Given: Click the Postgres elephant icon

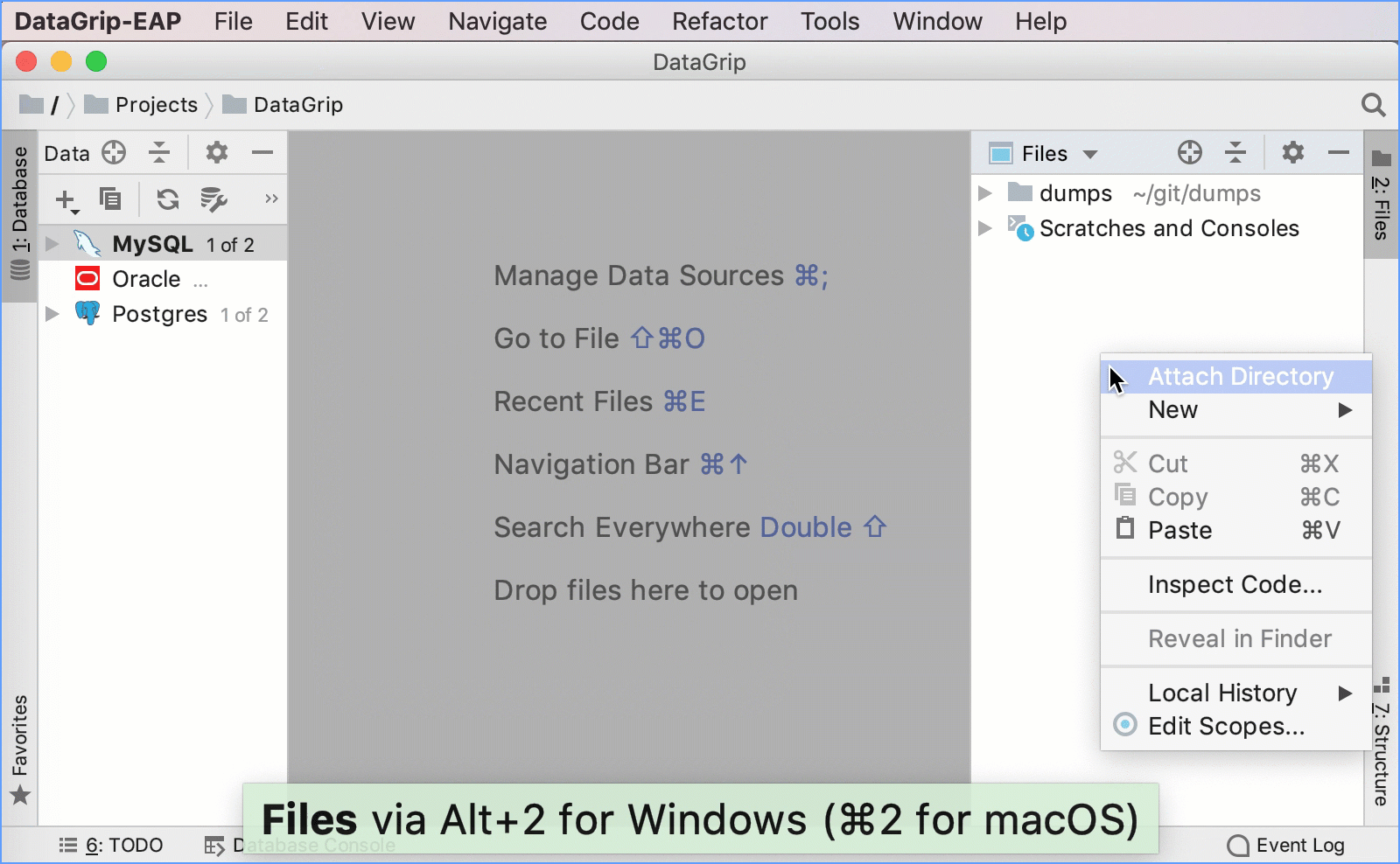Looking at the screenshot, I should tap(87, 313).
